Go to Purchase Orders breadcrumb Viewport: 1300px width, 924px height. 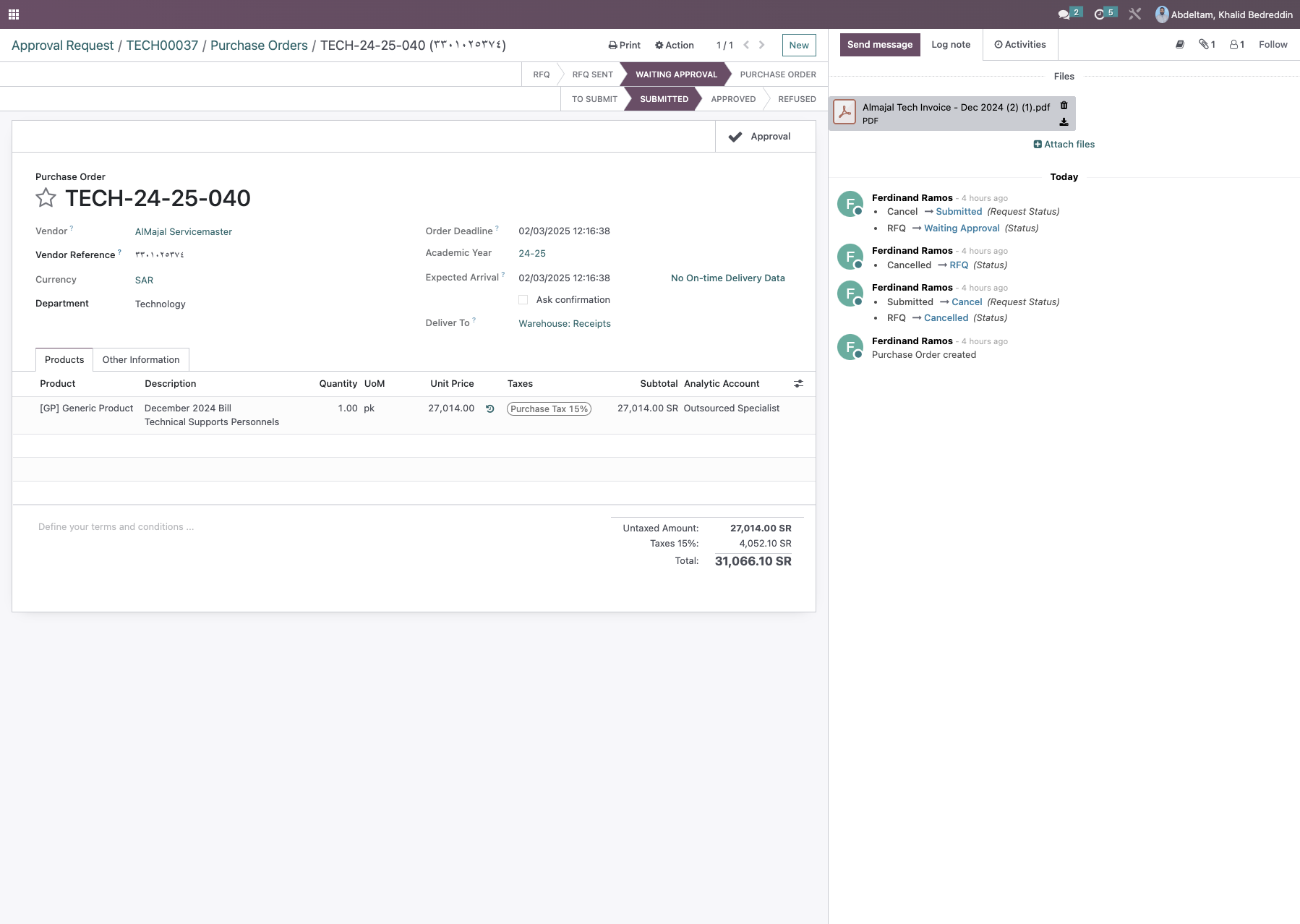259,46
